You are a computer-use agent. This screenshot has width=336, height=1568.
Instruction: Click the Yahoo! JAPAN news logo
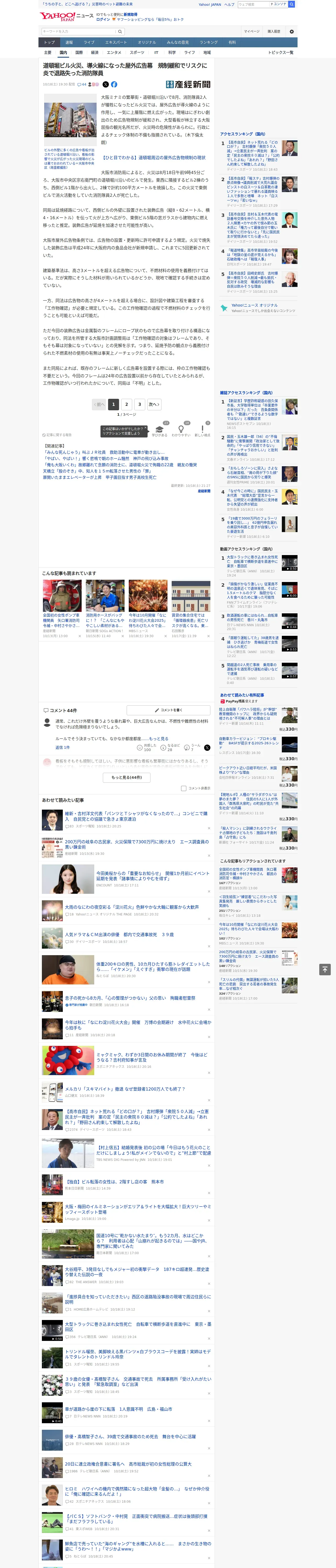(x=66, y=16)
